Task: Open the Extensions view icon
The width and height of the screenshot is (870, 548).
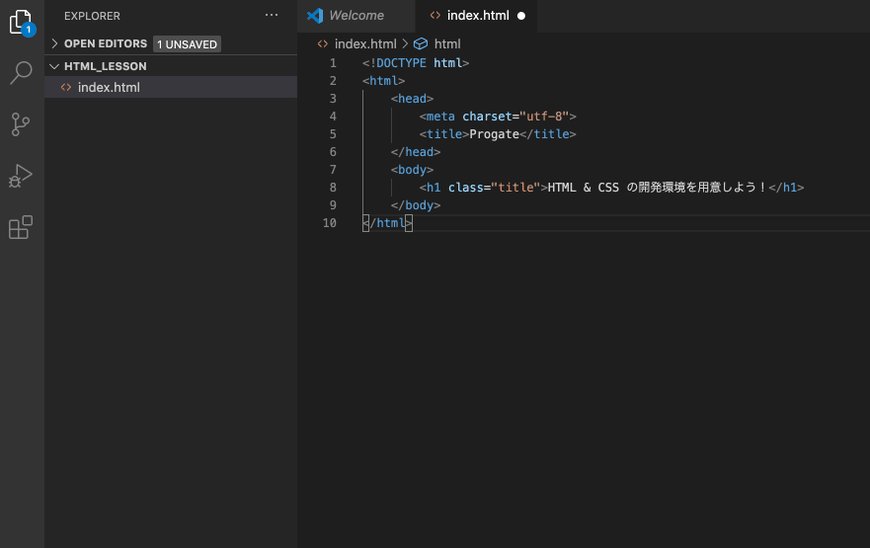Action: (x=21, y=227)
